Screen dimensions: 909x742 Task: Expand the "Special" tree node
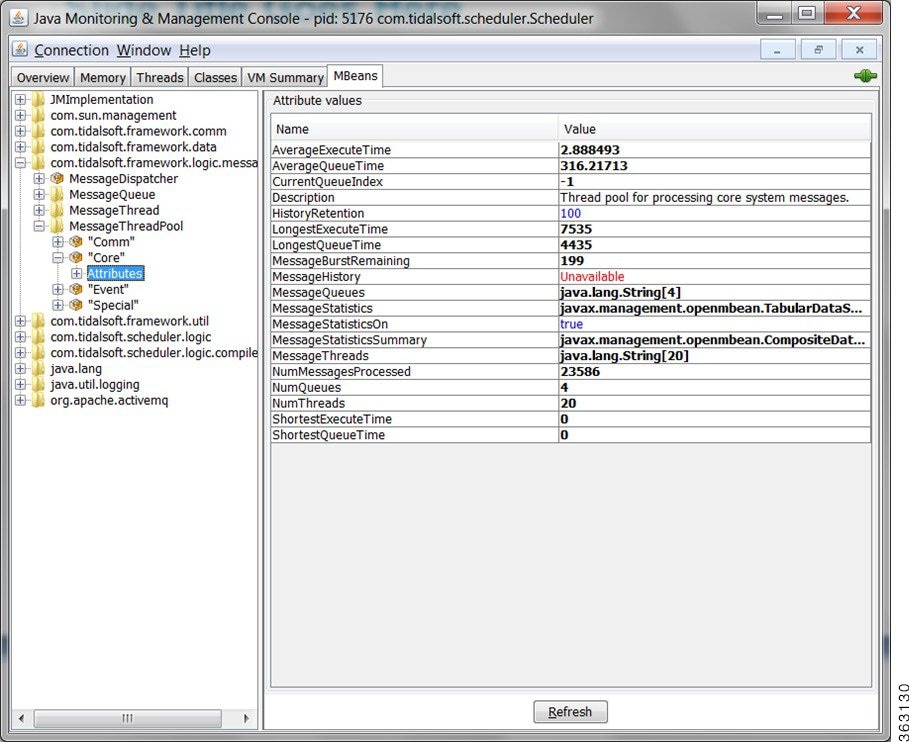pyautogui.click(x=58, y=305)
